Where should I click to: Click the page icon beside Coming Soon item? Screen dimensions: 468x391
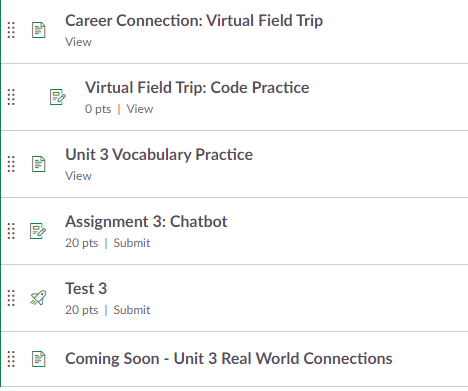coord(39,359)
